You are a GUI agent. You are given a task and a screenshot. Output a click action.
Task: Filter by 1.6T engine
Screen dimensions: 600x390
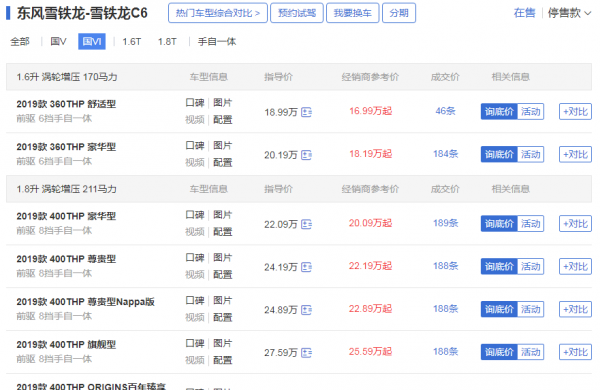(x=132, y=41)
